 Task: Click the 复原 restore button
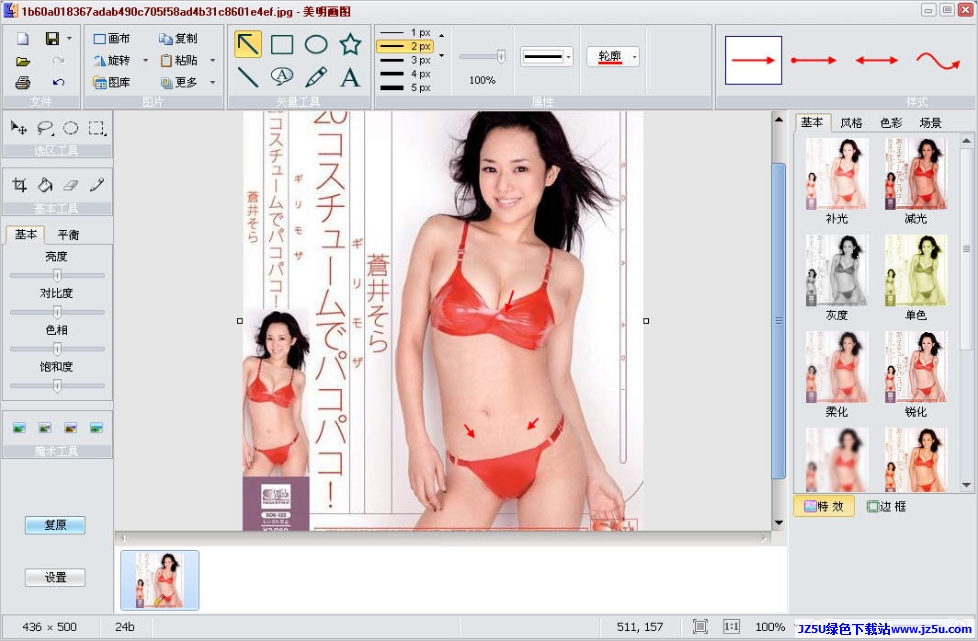(x=55, y=525)
